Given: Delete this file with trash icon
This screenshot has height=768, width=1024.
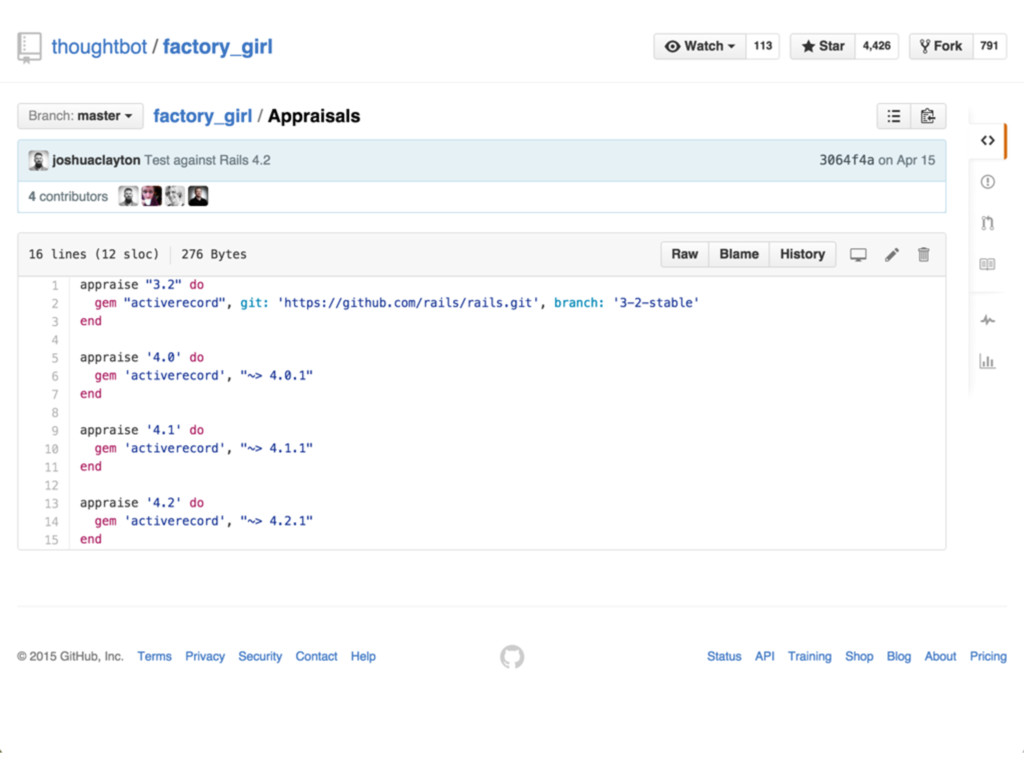Looking at the screenshot, I should pos(923,255).
